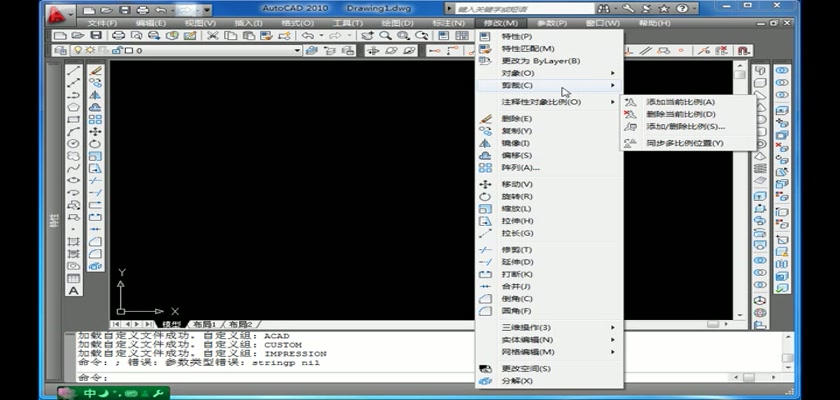Select the Rectangle draw tool

click(73, 119)
